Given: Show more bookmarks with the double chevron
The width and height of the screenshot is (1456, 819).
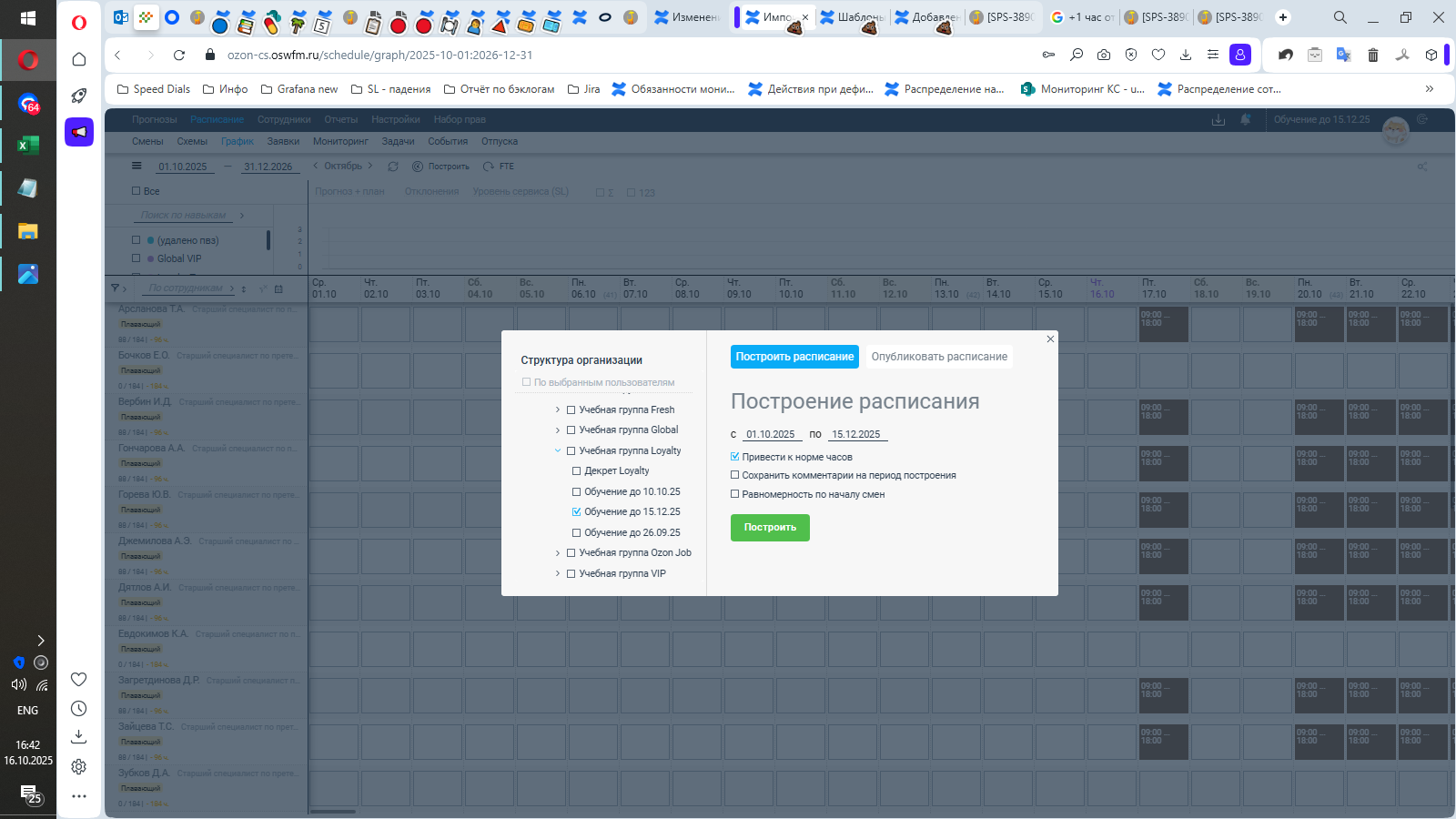Looking at the screenshot, I should [x=1430, y=89].
